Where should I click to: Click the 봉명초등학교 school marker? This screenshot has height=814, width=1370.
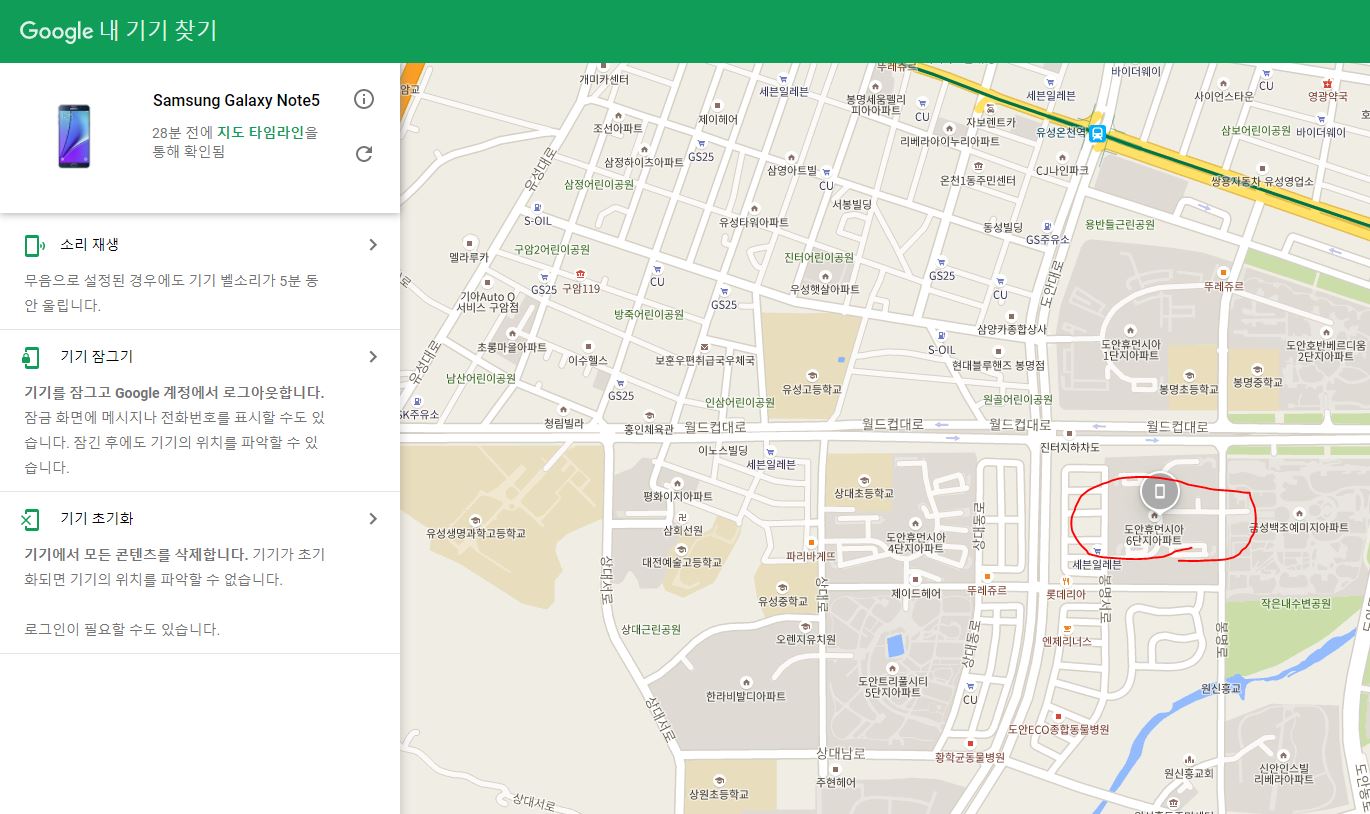1188,374
